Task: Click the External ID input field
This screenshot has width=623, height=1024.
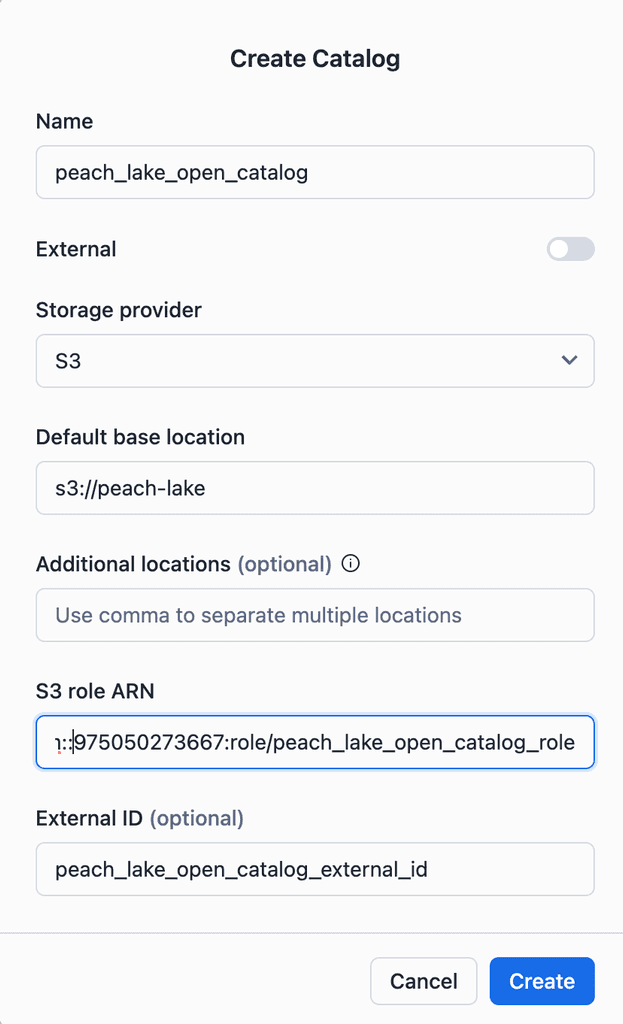Action: coord(315,868)
